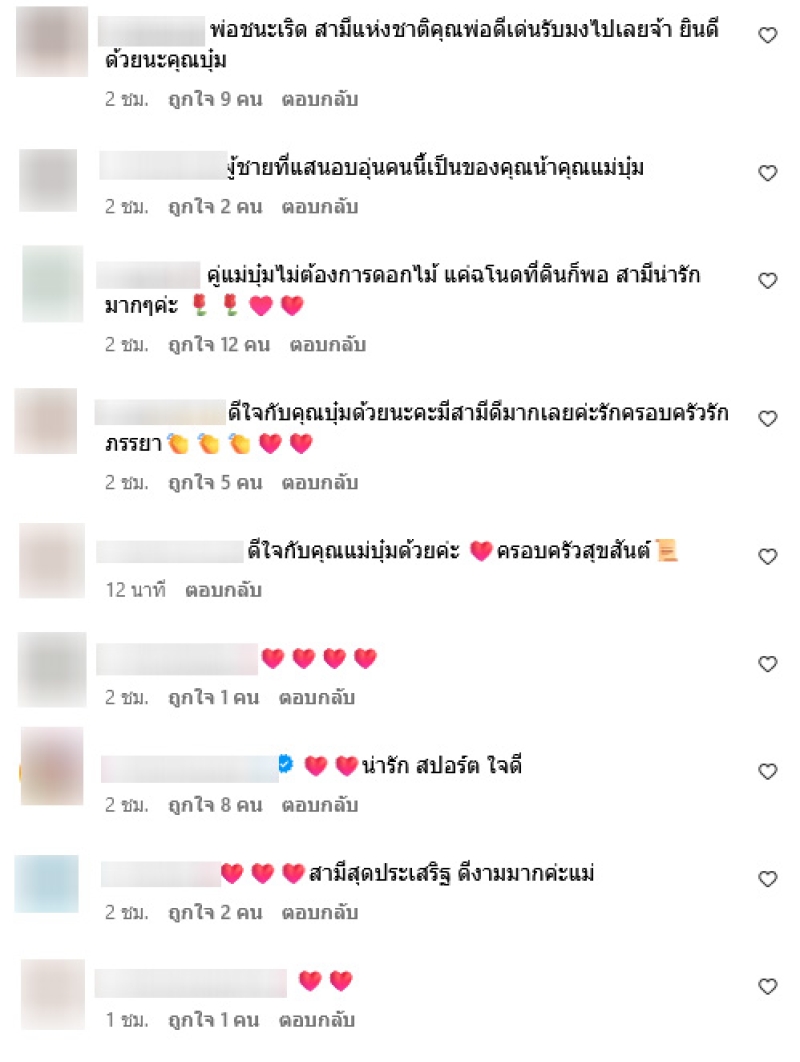Reply to the verified user's comment
The height and width of the screenshot is (1062, 800).
coord(320,805)
